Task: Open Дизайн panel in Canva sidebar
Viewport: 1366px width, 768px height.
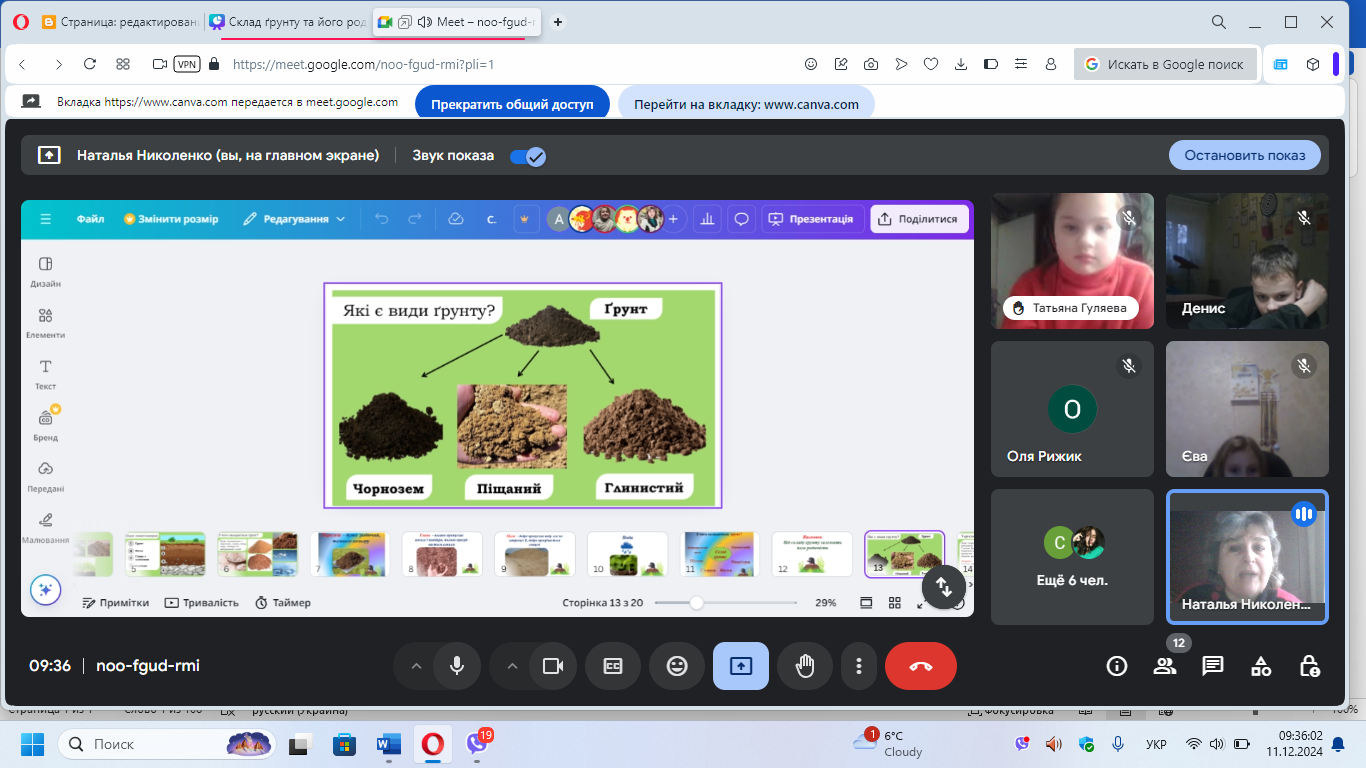Action: click(x=45, y=271)
